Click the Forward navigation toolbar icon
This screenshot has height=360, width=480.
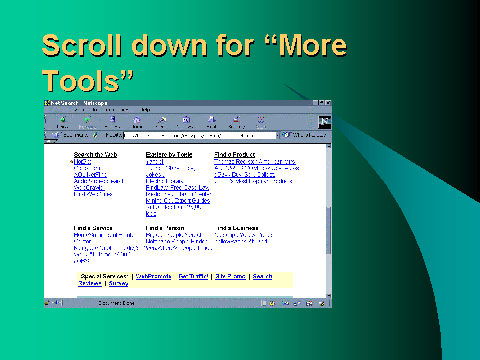[x=87, y=120]
